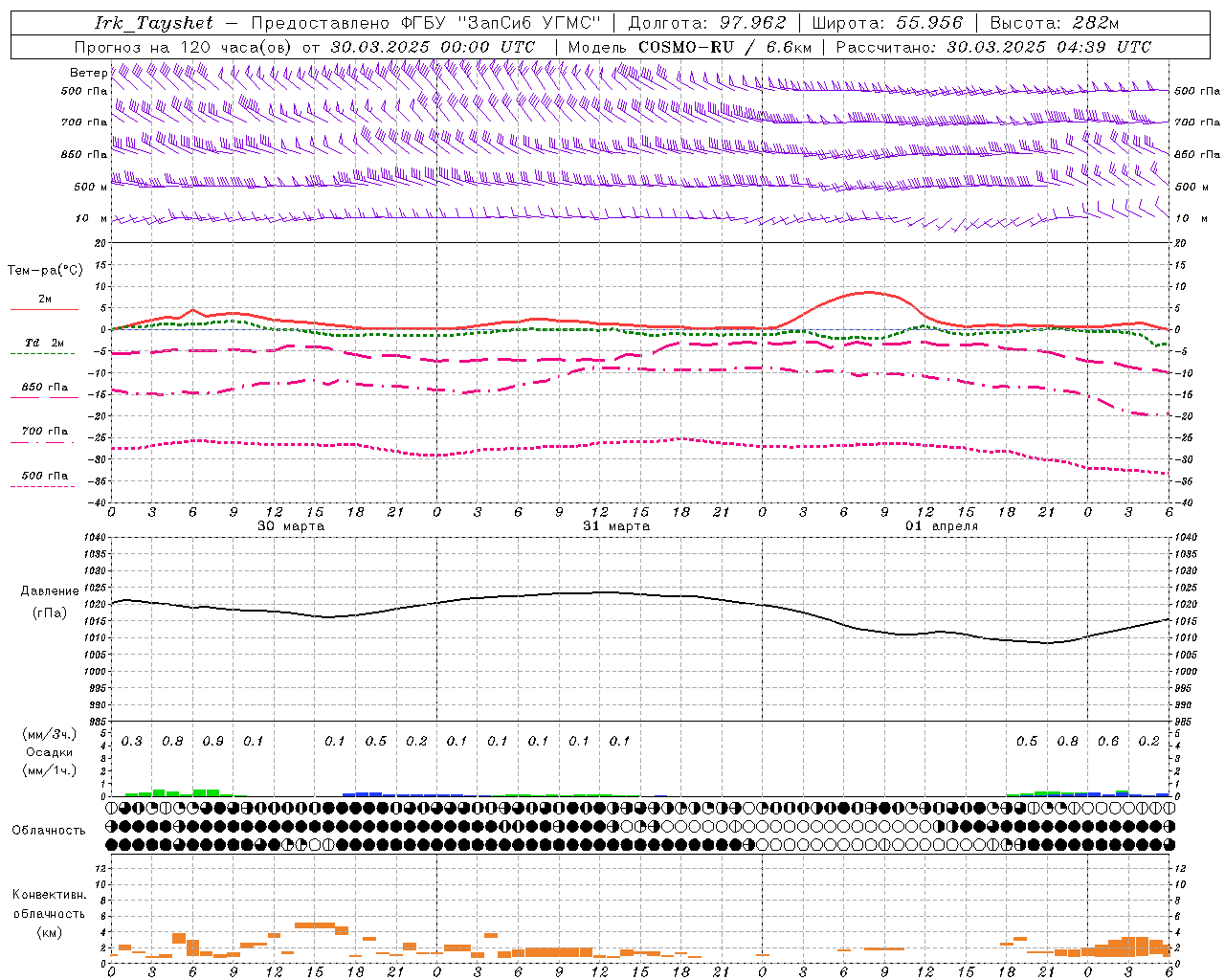Click the Irk_Tayshet station title

(x=153, y=23)
